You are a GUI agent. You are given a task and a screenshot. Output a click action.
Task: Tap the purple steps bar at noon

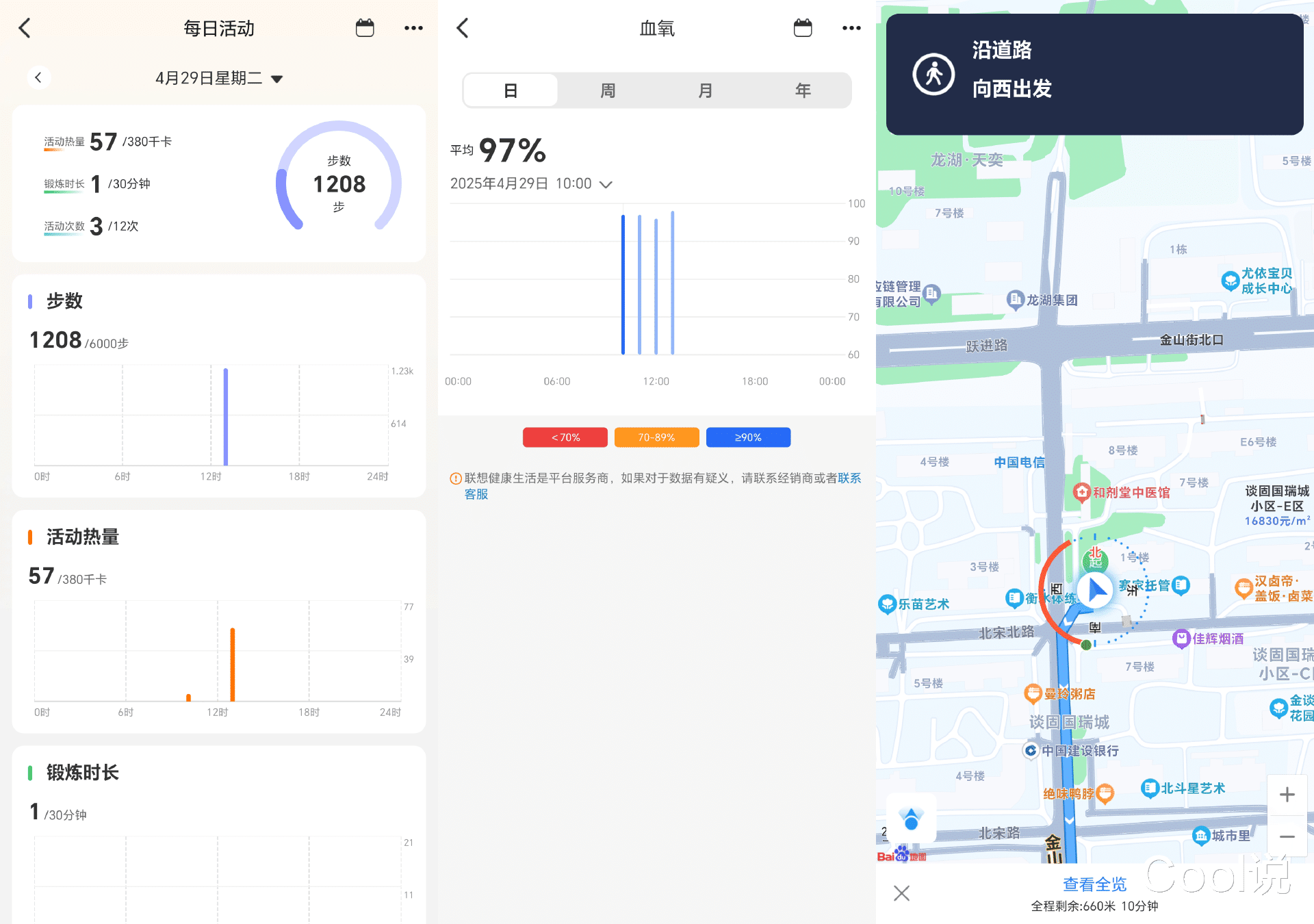pos(226,417)
